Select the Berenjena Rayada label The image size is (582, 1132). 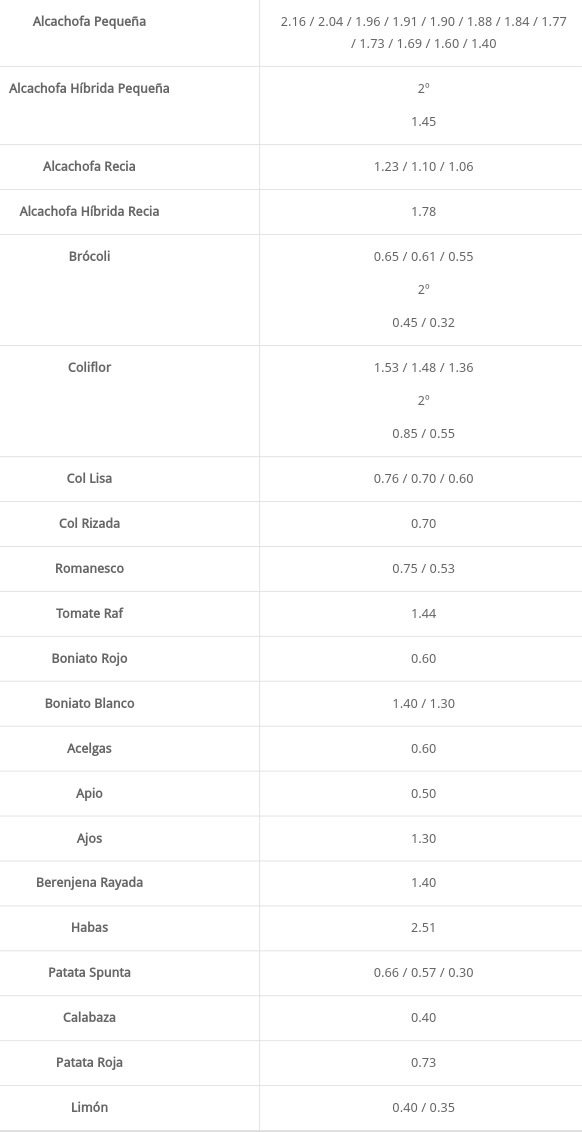click(90, 882)
